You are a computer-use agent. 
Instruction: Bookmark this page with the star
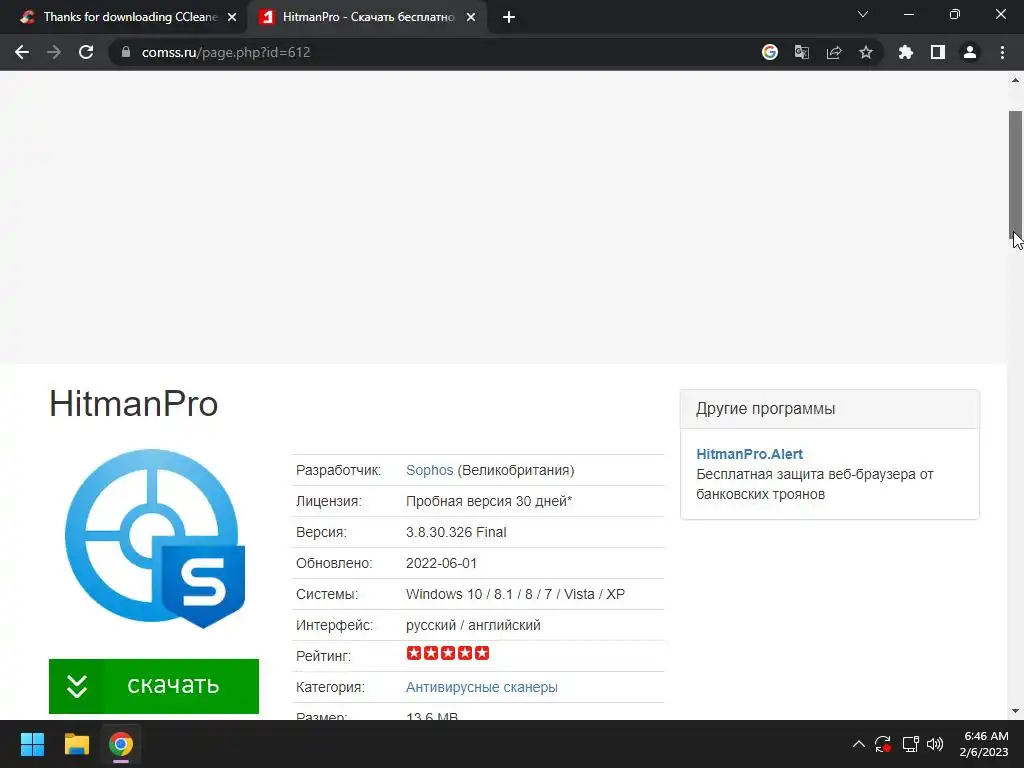click(x=866, y=52)
